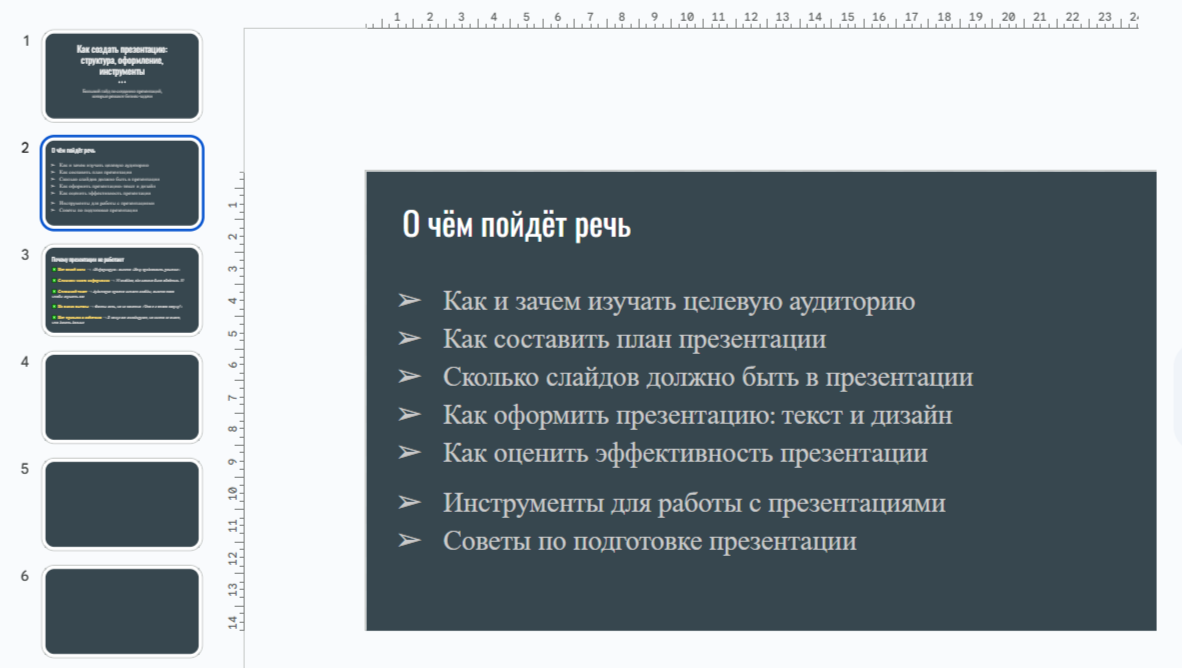1182x668 pixels.
Task: Click the text "Сколько слайдов должно быть в презентации"
Action: (707, 377)
